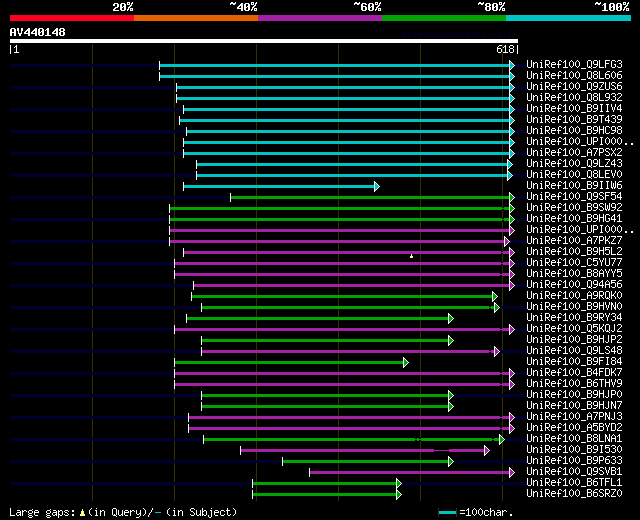Click the ~40% legend label
The image size is (640, 520).
243,7
